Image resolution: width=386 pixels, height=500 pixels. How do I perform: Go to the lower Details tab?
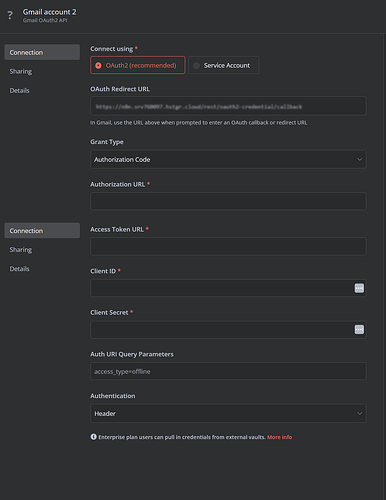tap(19, 269)
